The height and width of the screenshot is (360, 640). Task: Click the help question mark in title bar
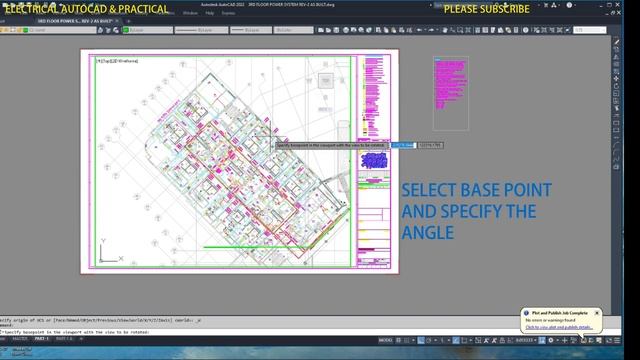pos(569,5)
